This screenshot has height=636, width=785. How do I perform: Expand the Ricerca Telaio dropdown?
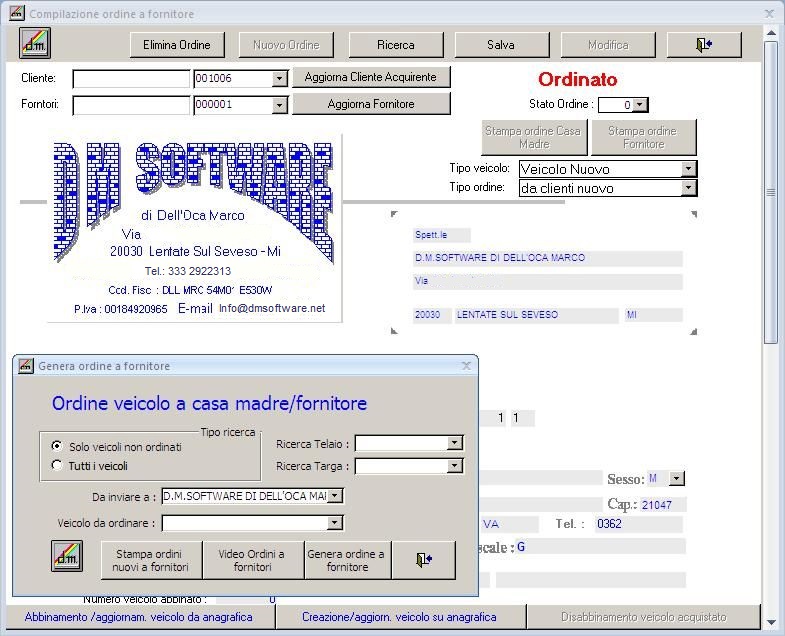(455, 443)
